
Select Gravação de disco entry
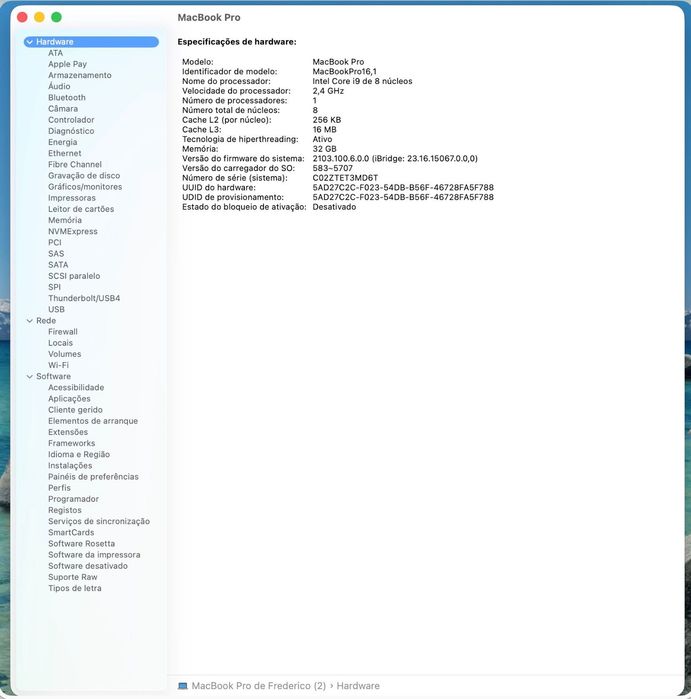pyautogui.click(x=84, y=176)
